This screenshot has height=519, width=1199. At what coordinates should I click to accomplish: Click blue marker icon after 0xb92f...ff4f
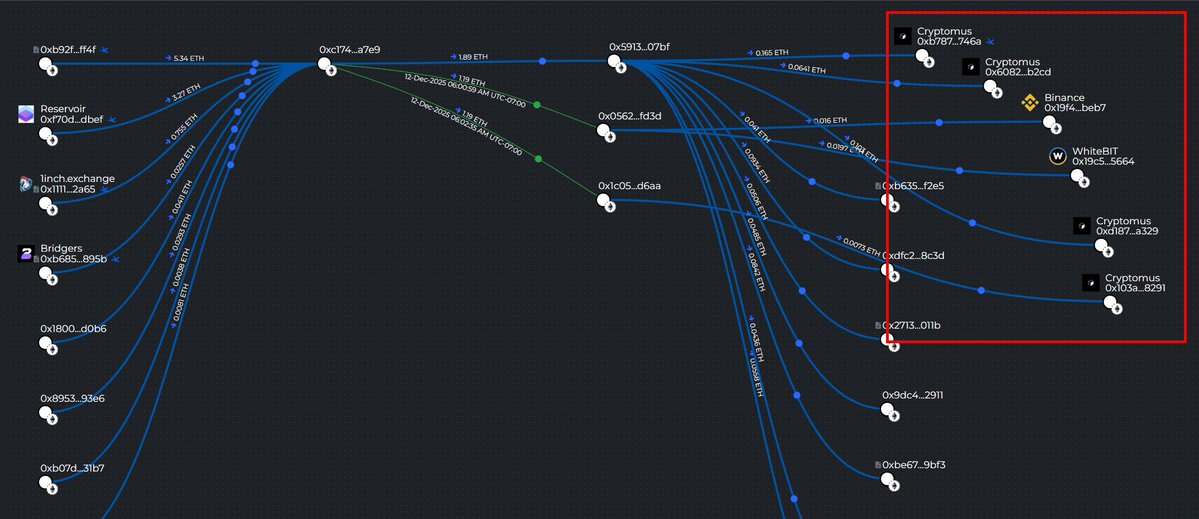pyautogui.click(x=104, y=50)
